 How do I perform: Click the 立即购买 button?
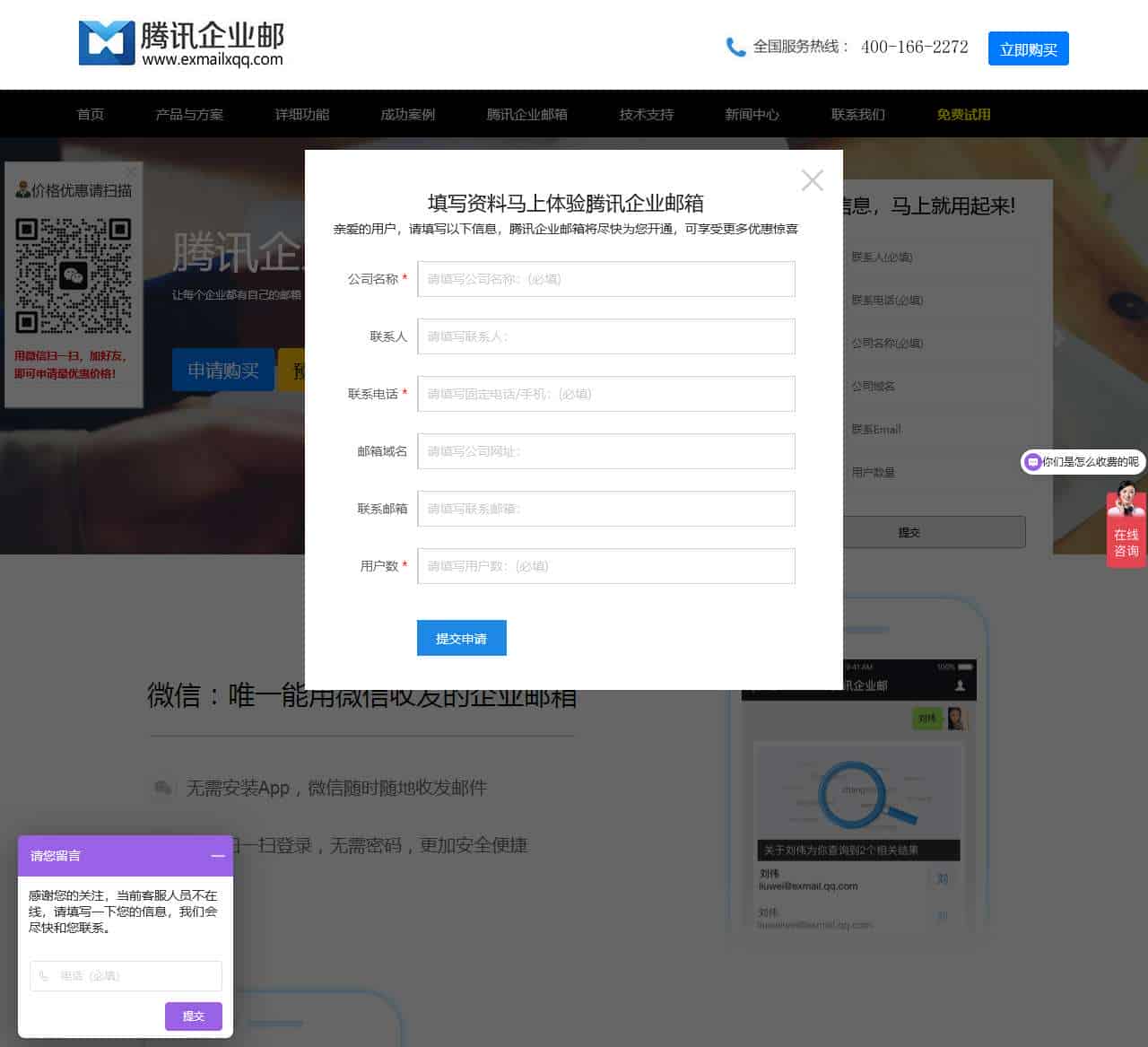tap(1029, 49)
